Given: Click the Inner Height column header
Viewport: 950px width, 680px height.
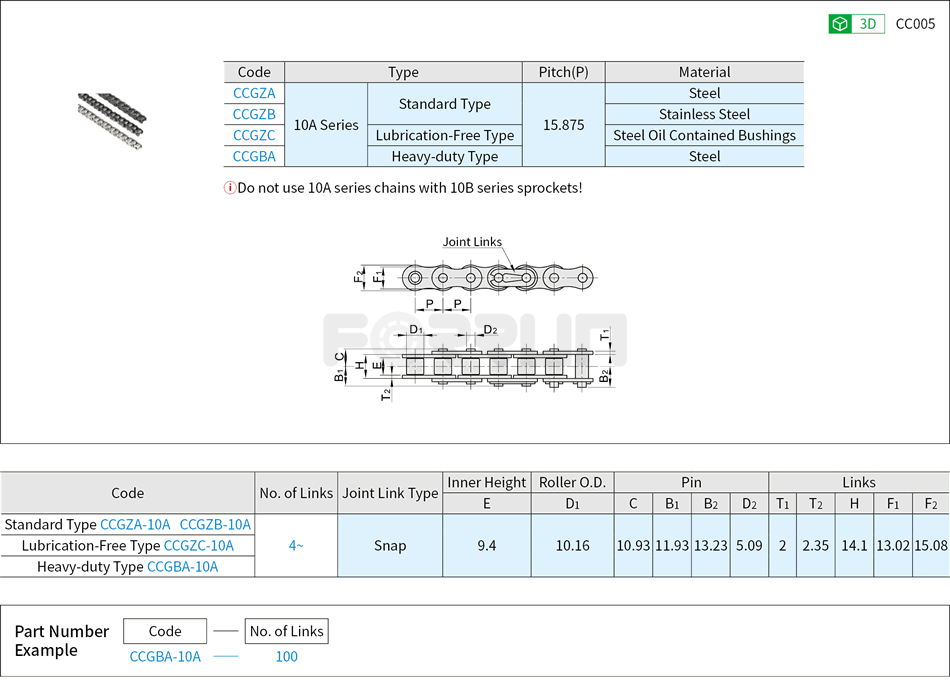Looking at the screenshot, I should tap(487, 482).
